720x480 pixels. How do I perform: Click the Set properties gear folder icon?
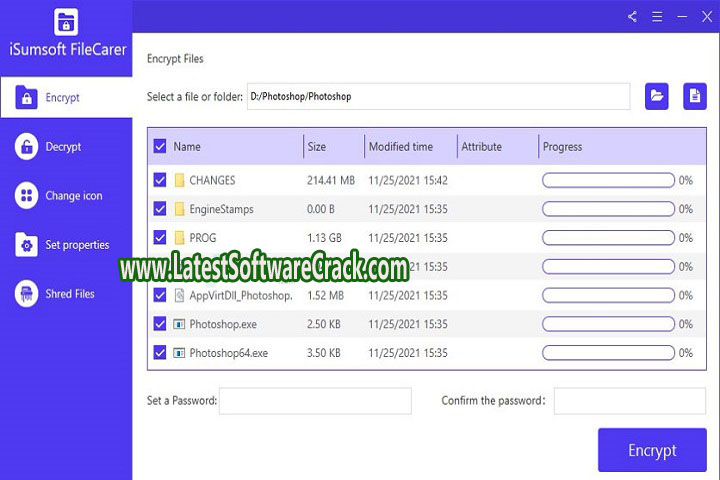pyautogui.click(x=26, y=244)
